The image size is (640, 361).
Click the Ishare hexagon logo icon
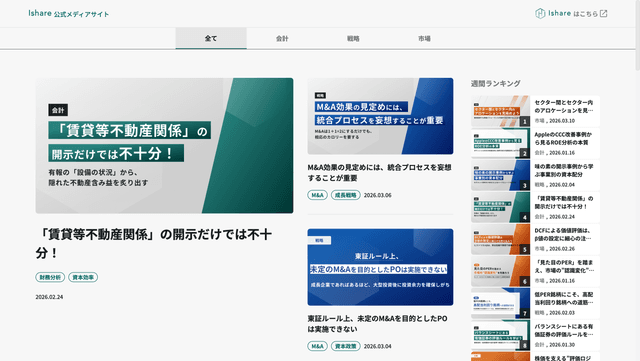point(540,13)
